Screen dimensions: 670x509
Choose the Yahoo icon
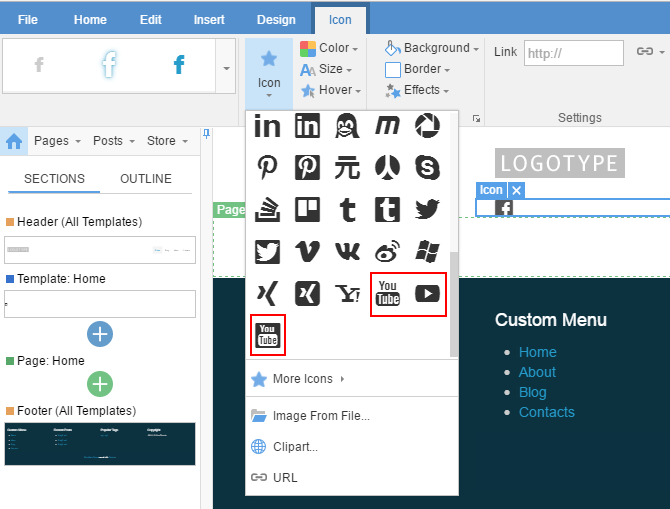click(x=347, y=293)
